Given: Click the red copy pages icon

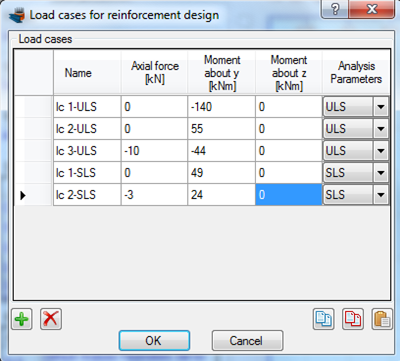Looking at the screenshot, I should [x=353, y=319].
